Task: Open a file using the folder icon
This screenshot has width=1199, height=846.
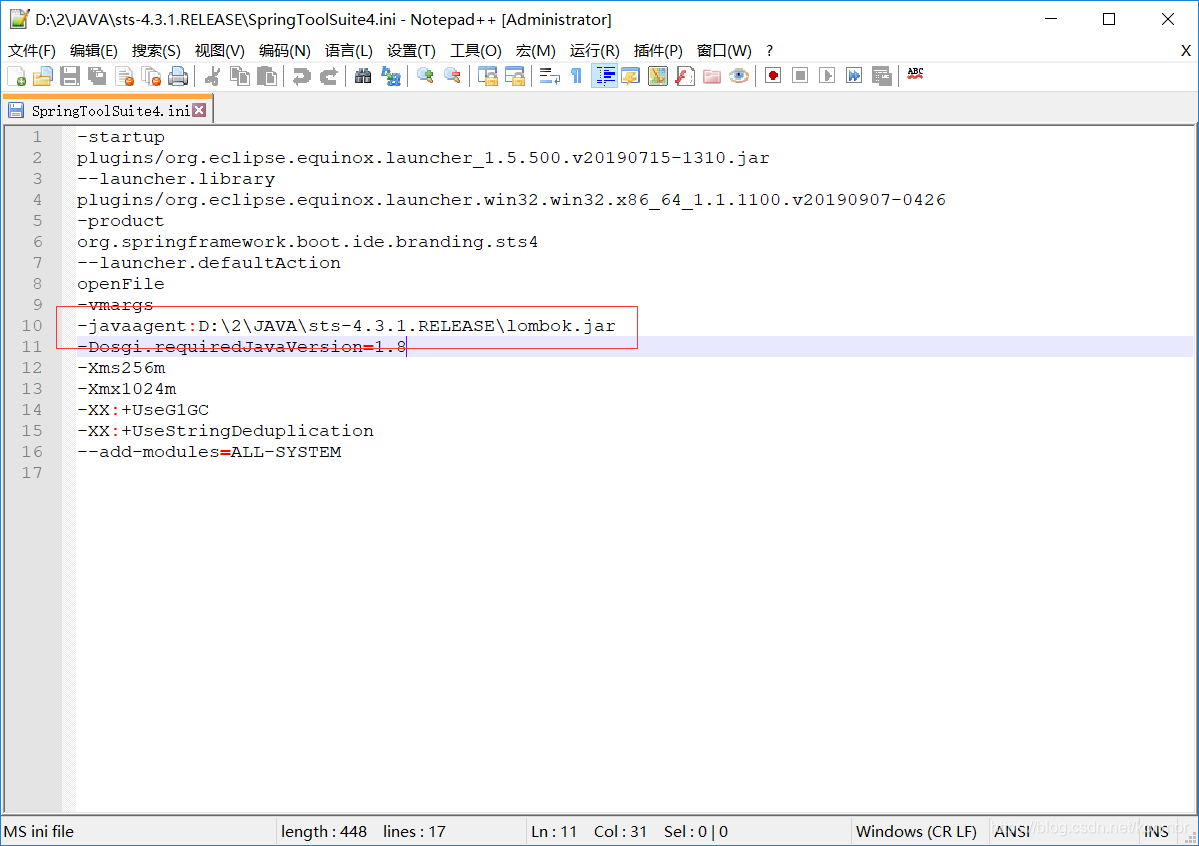Action: (x=43, y=76)
